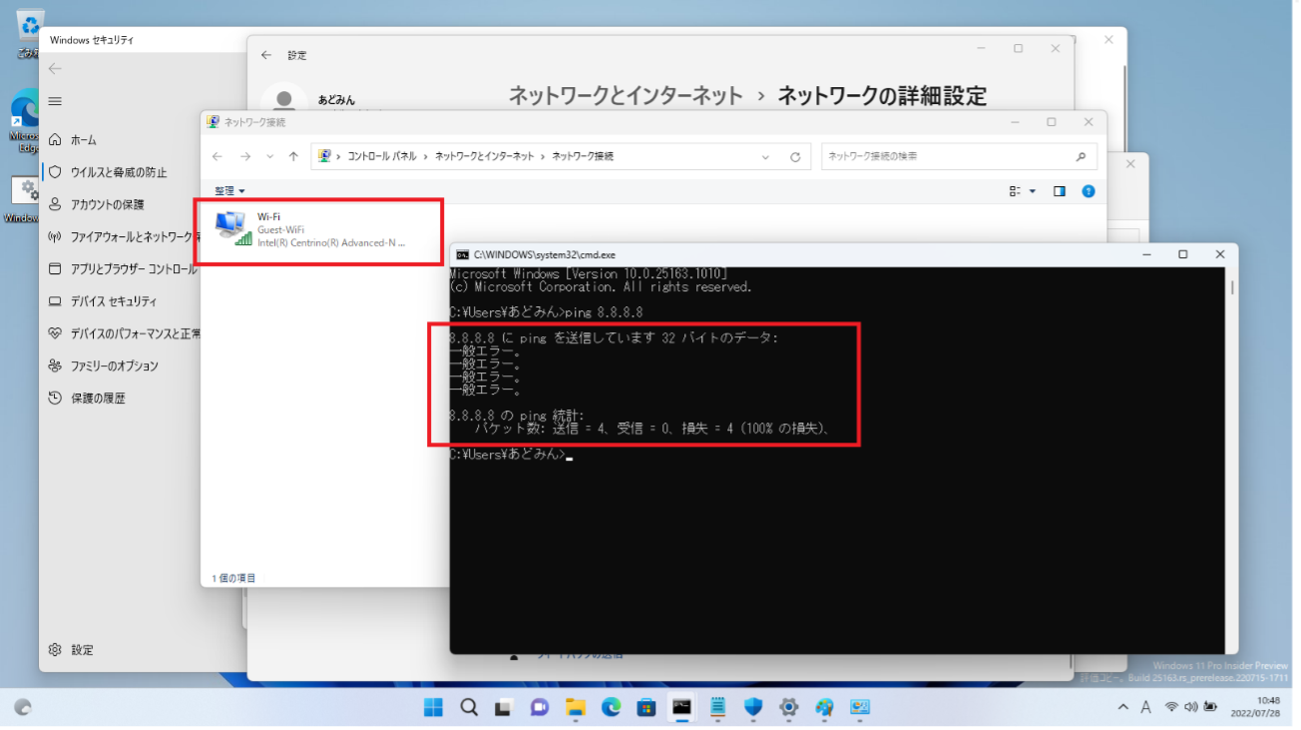Select the Wi-Fi adapter icon
The width and height of the screenshot is (1301, 730).
click(x=233, y=228)
